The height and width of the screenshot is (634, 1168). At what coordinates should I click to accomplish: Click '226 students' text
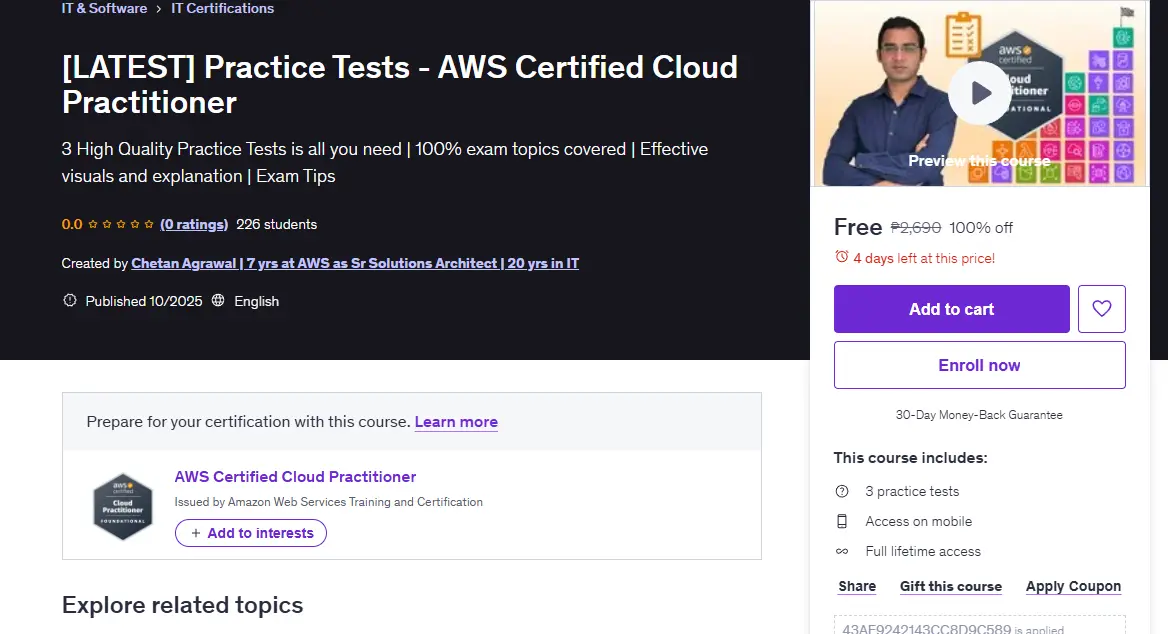[x=276, y=224]
